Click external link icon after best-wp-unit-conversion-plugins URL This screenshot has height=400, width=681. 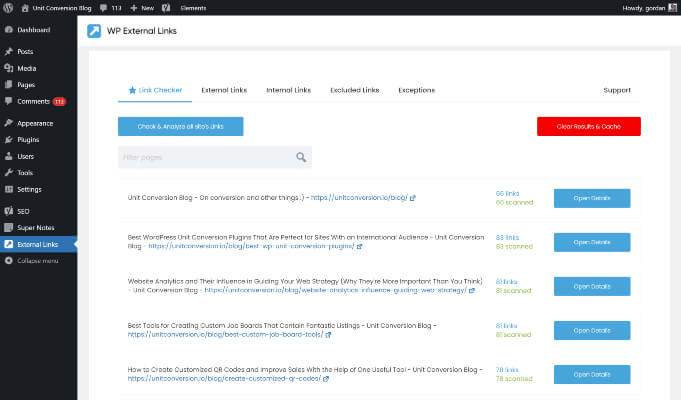coord(359,246)
